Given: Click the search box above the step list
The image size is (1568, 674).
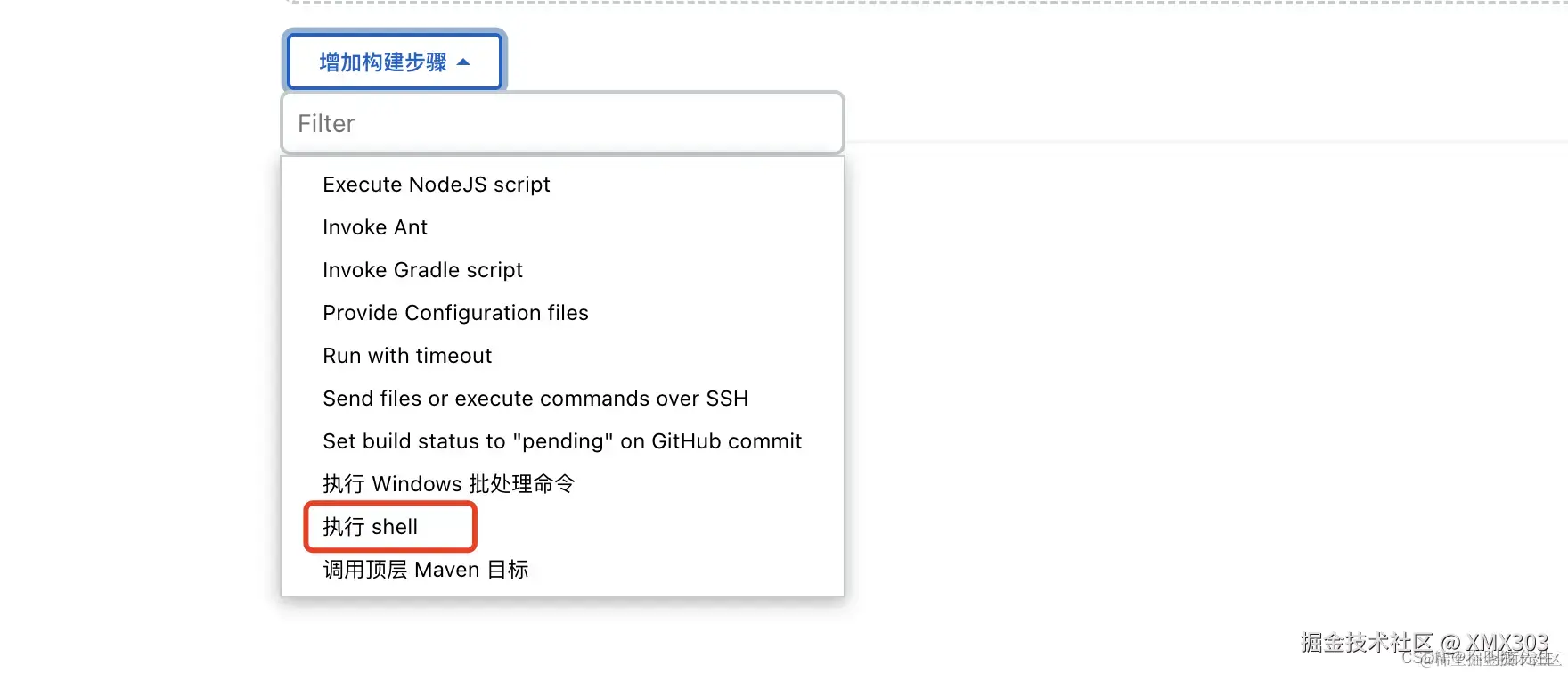Looking at the screenshot, I should point(562,123).
